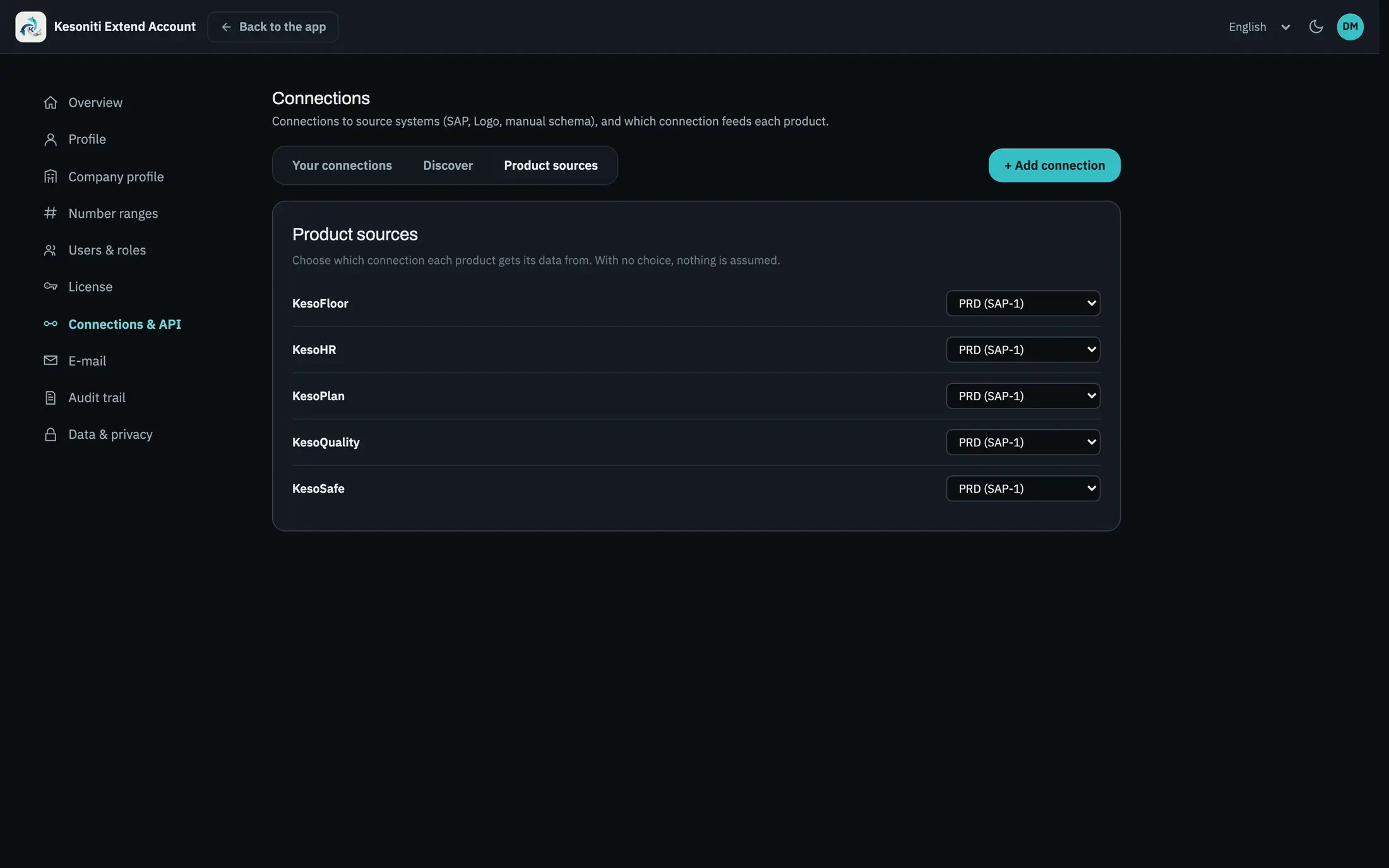Click the License key icon
Screen dimensions: 1389x868
point(51,287)
